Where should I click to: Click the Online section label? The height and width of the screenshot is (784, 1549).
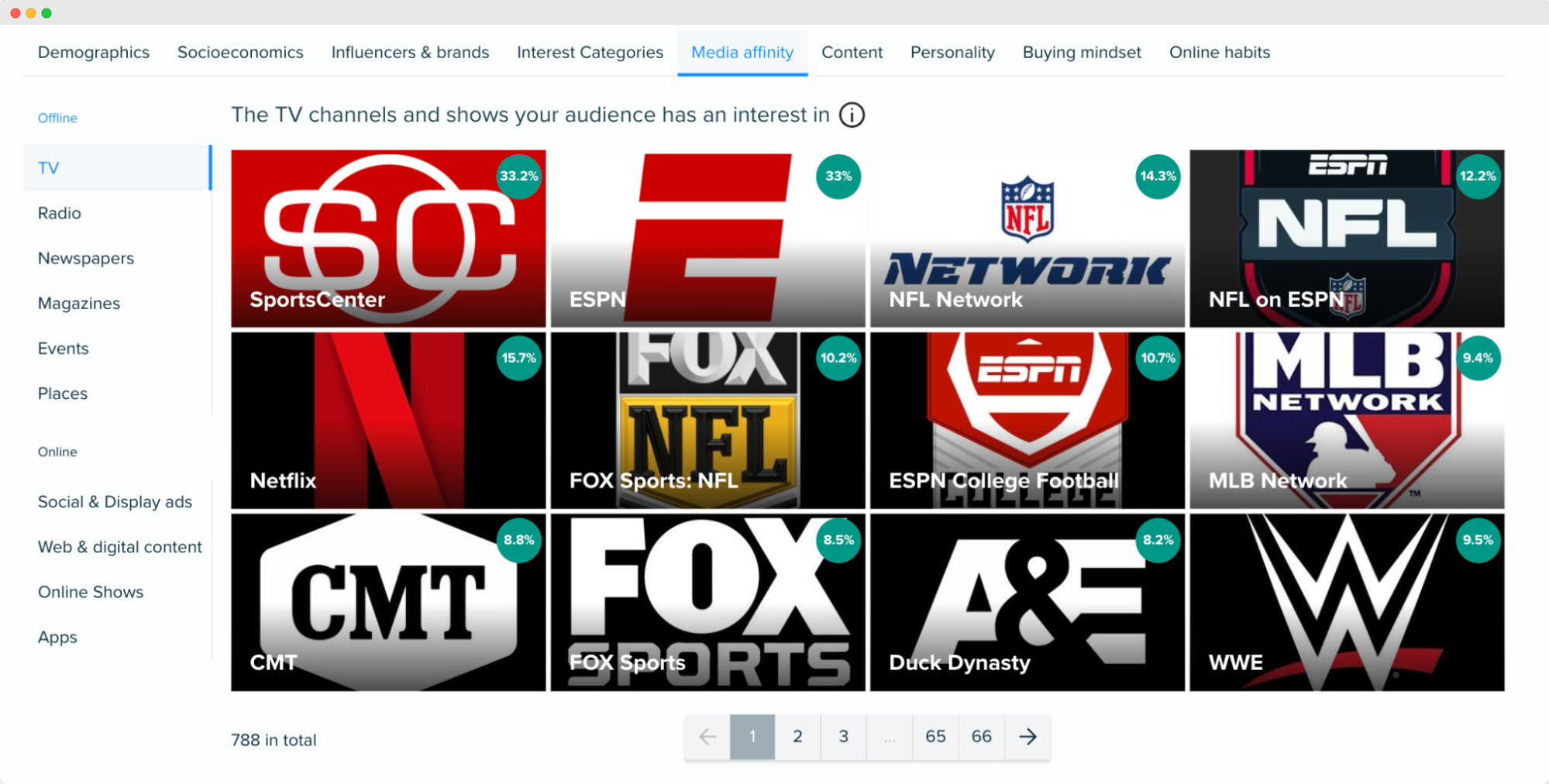pyautogui.click(x=57, y=452)
